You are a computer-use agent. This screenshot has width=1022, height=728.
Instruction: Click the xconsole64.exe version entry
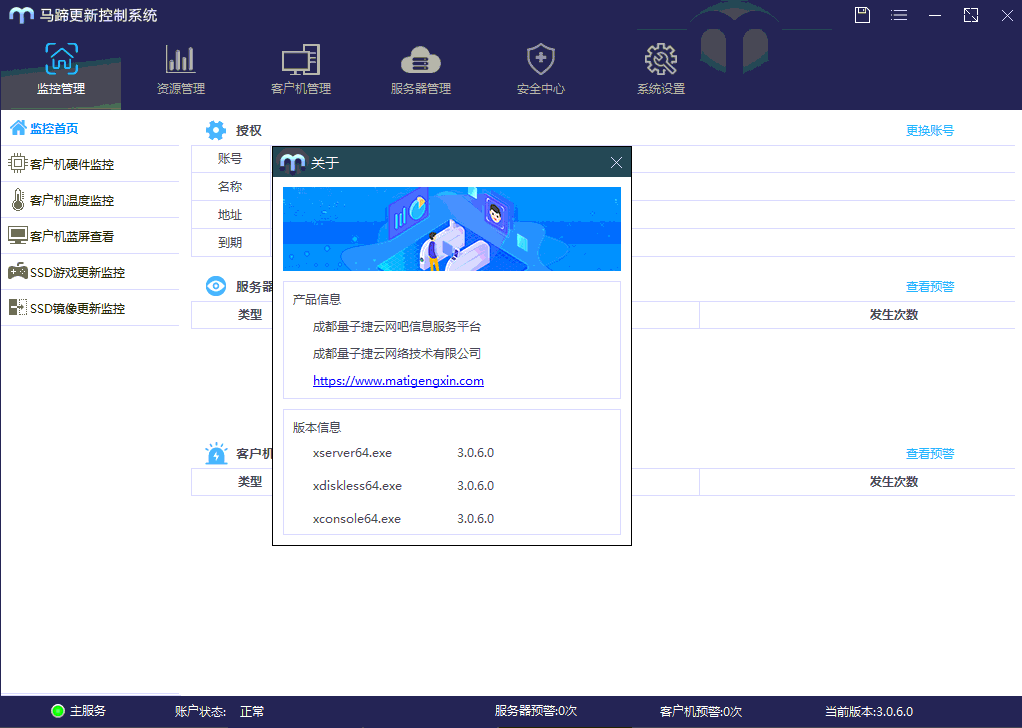point(403,519)
